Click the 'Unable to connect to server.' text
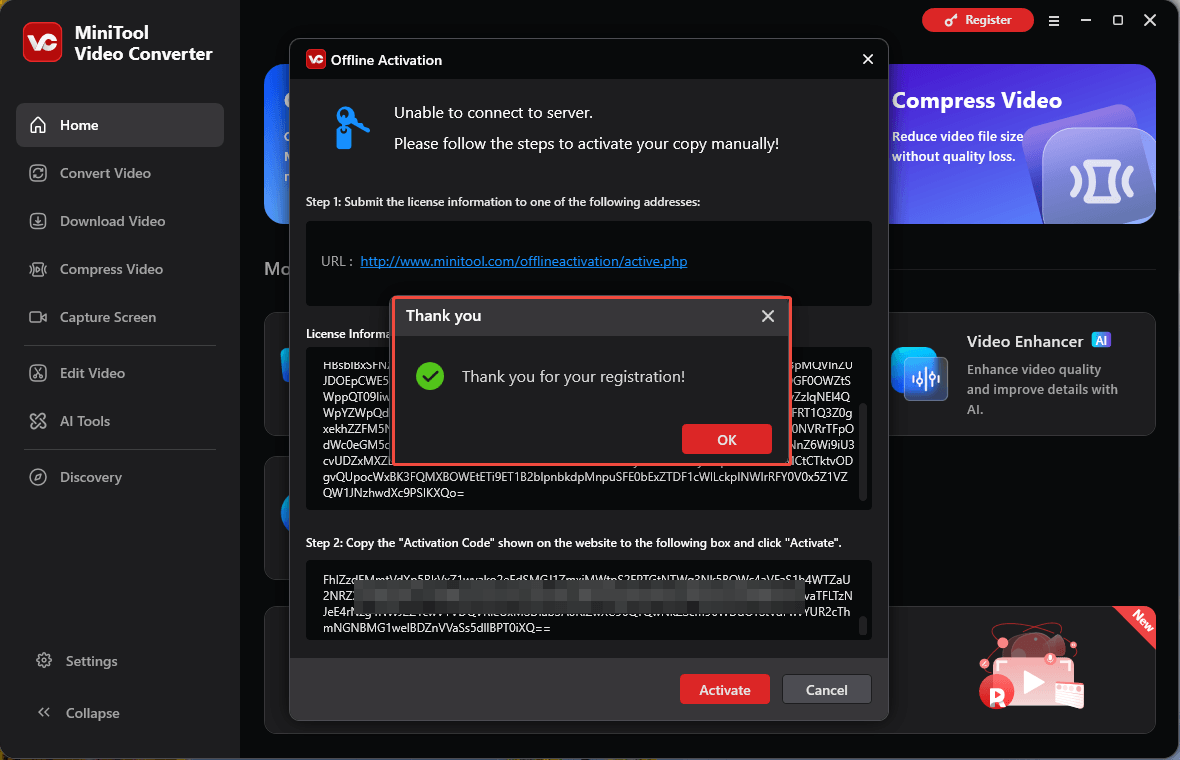The height and width of the screenshot is (760, 1180). [493, 113]
